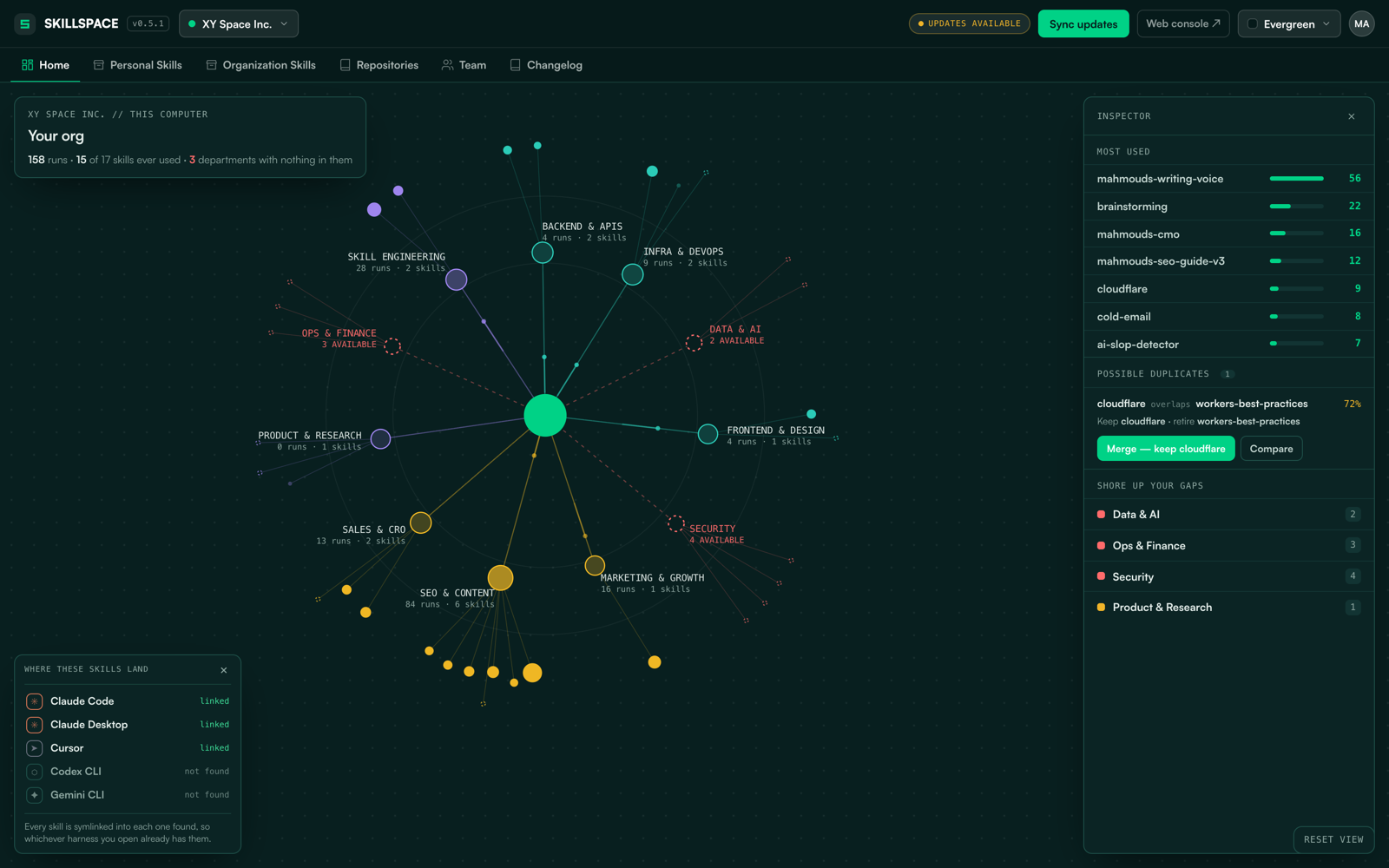
Task: Click the Gemini CLI harness icon
Action: click(35, 795)
